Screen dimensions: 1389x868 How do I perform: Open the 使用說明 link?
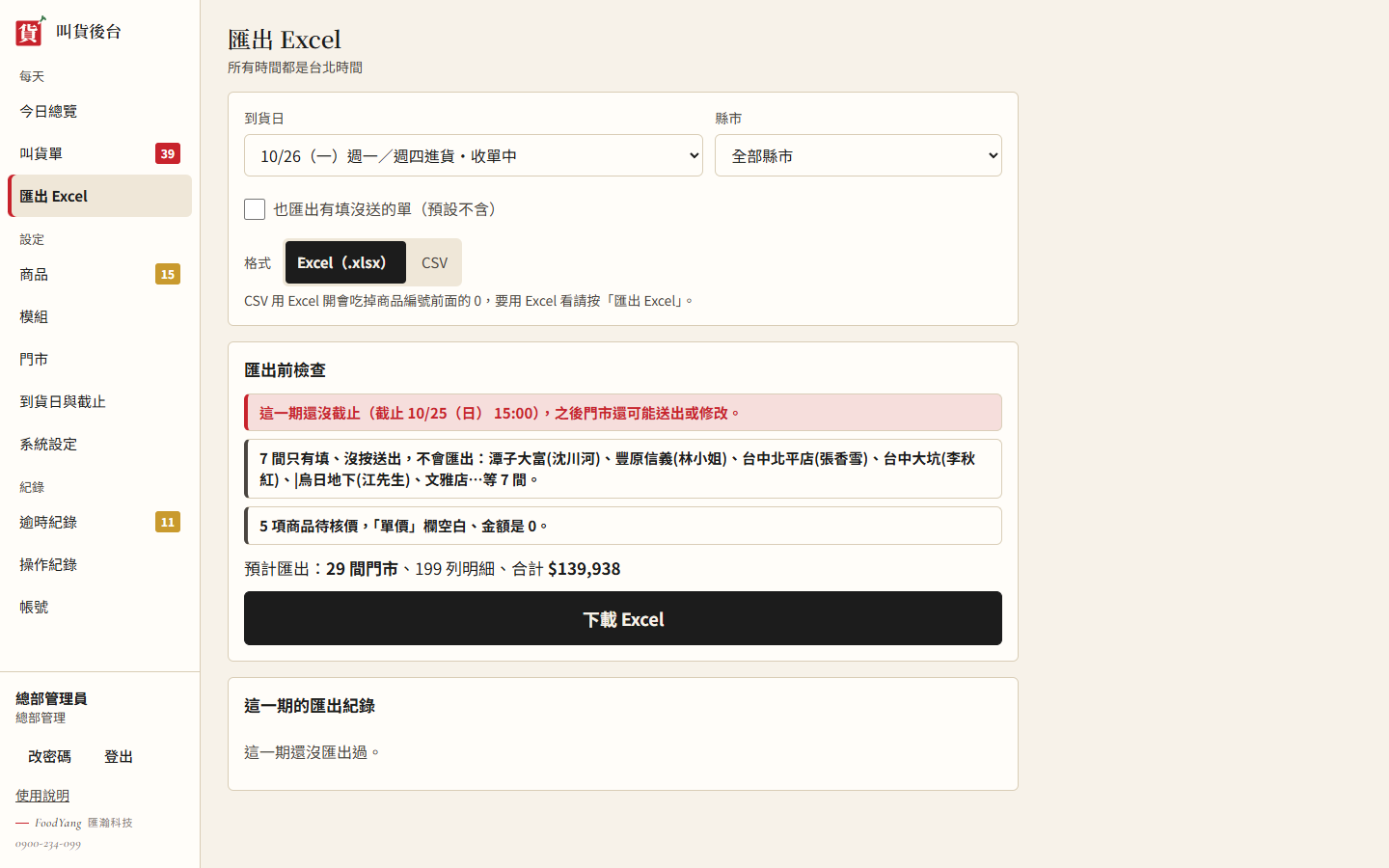tap(42, 796)
